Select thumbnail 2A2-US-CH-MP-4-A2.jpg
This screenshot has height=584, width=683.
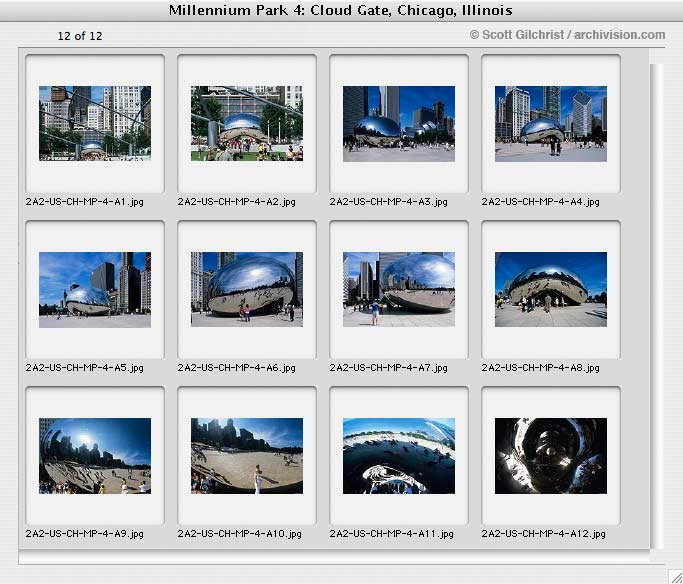point(247,123)
